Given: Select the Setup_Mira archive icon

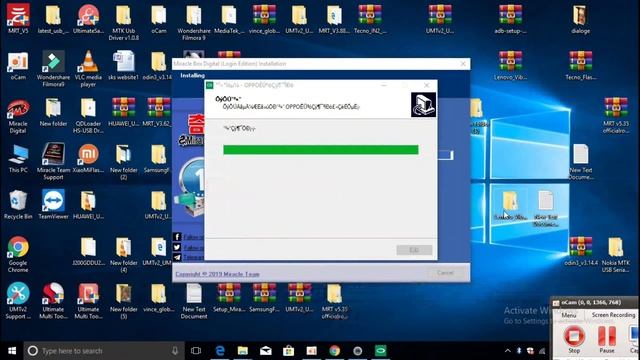Looking at the screenshot, I should pos(229,298).
